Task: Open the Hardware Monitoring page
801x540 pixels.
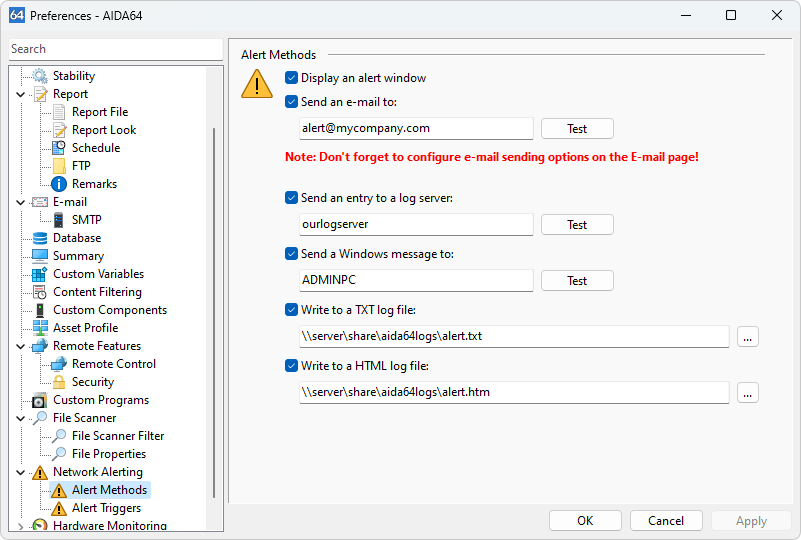Action: [110, 525]
